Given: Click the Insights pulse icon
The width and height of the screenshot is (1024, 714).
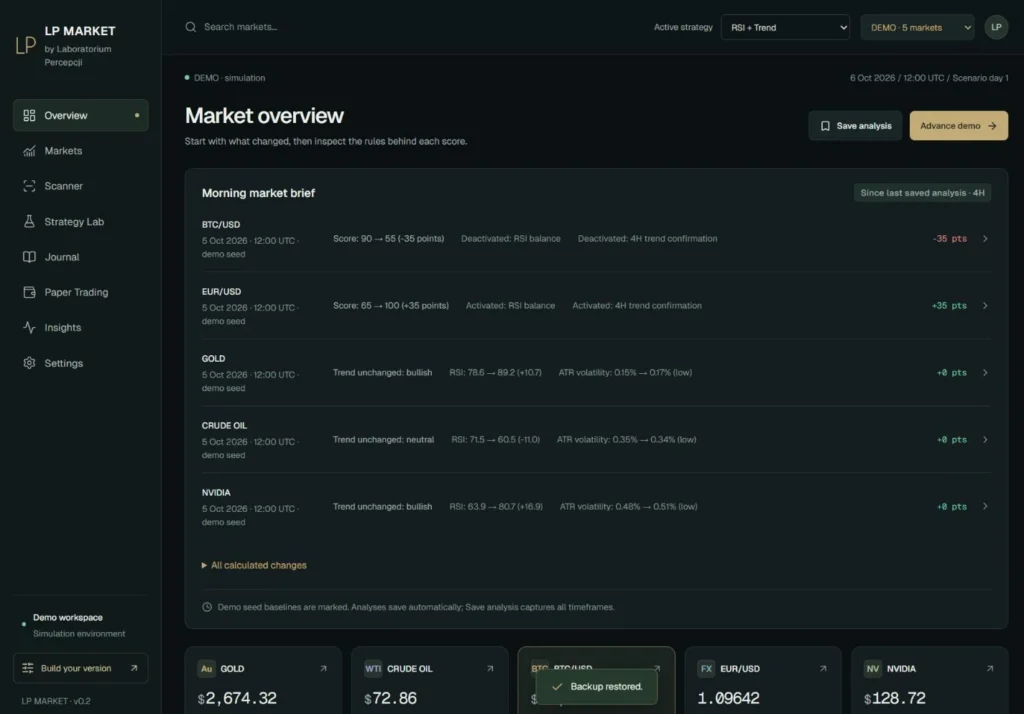Looking at the screenshot, I should click(29, 327).
